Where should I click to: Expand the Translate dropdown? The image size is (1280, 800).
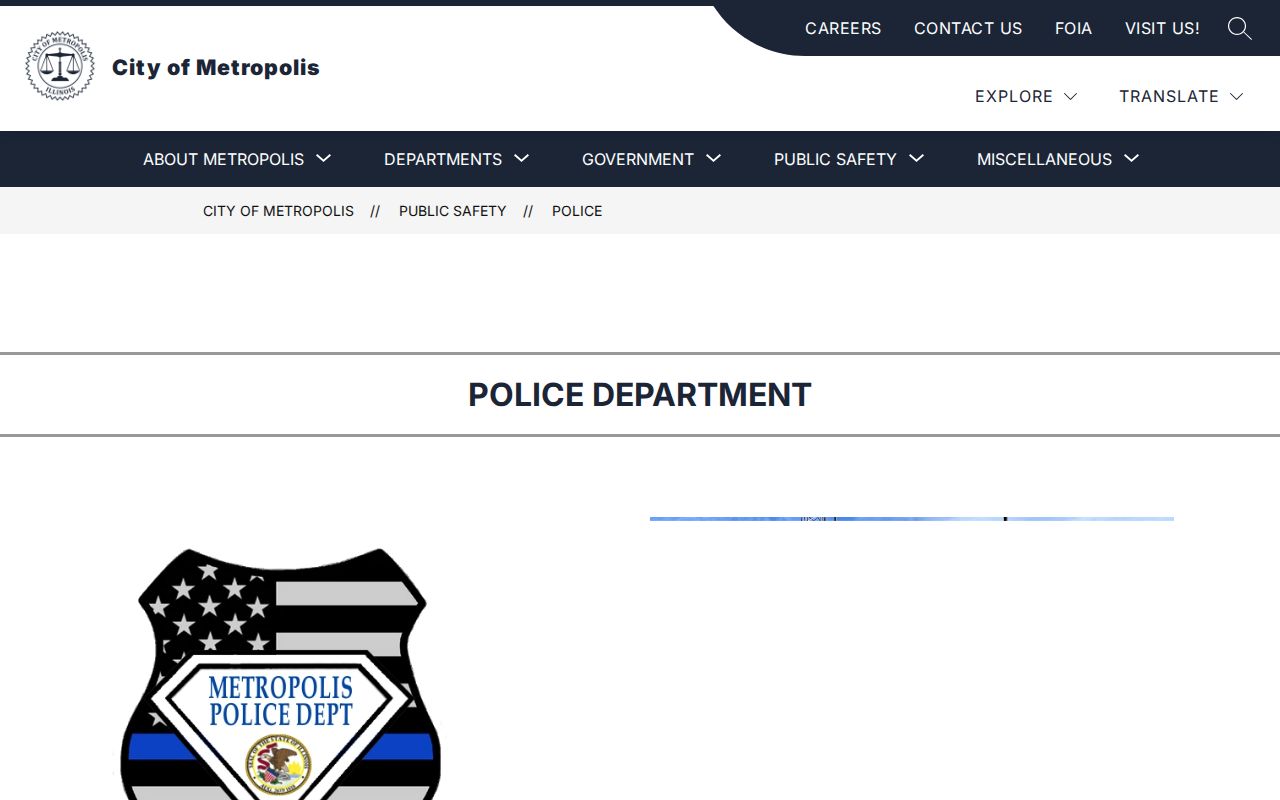(1181, 96)
